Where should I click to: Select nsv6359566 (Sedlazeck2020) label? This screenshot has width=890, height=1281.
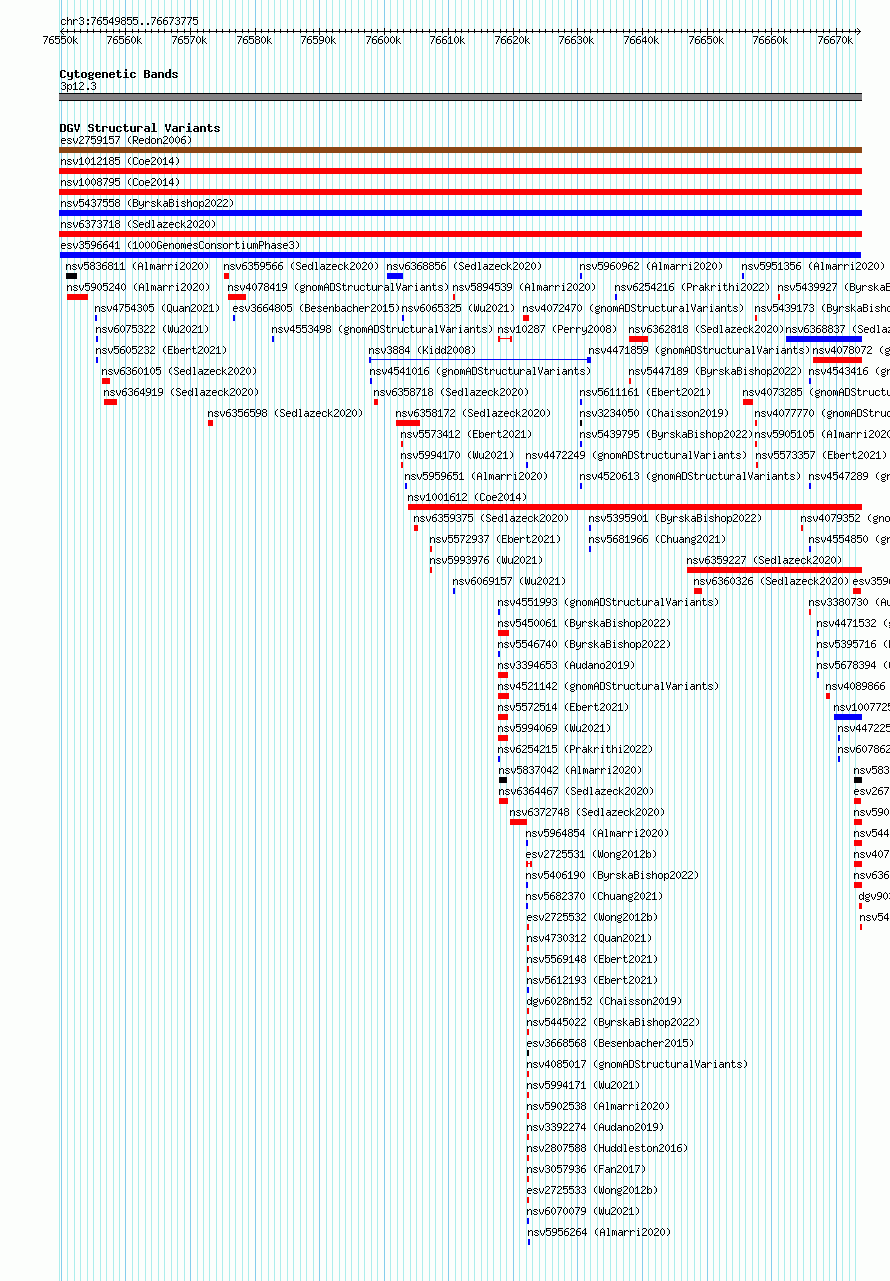point(301,266)
